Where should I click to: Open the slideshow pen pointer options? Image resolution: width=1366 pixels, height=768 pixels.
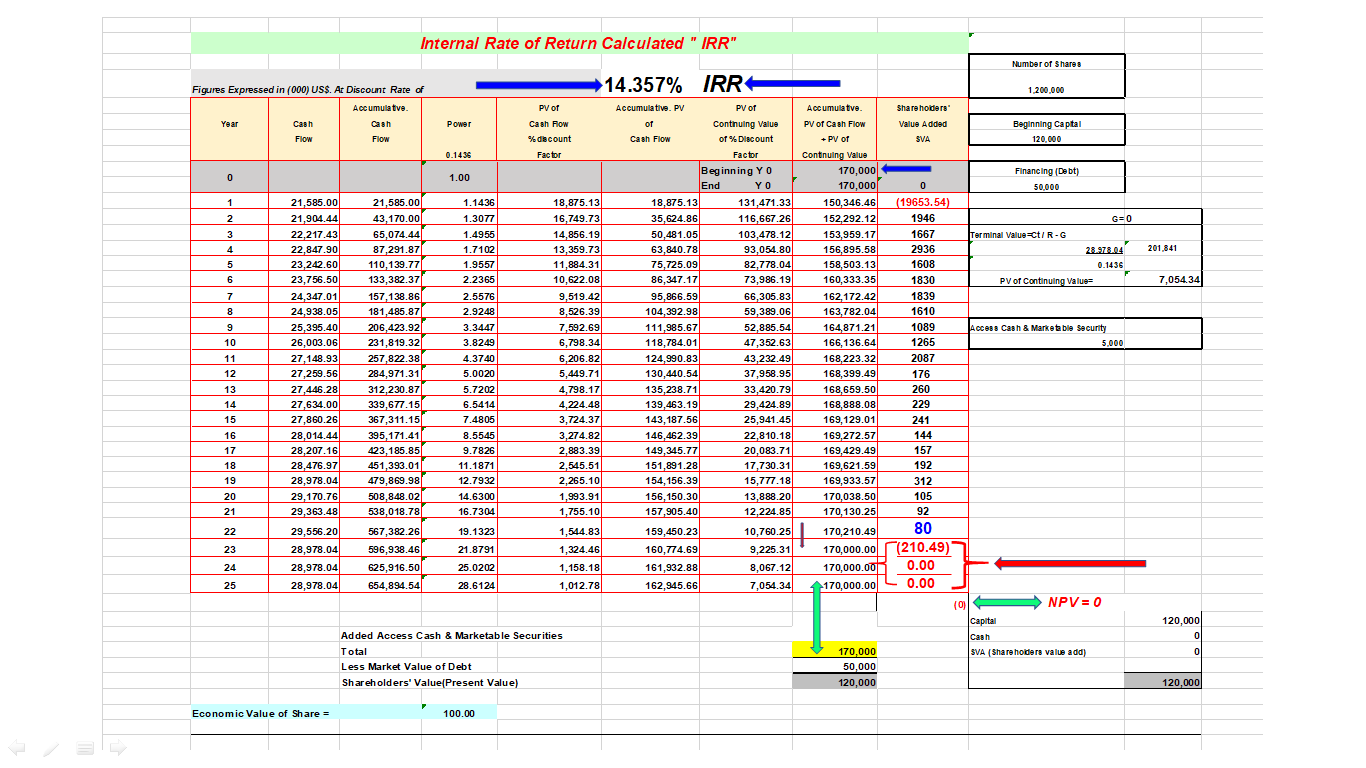51,746
